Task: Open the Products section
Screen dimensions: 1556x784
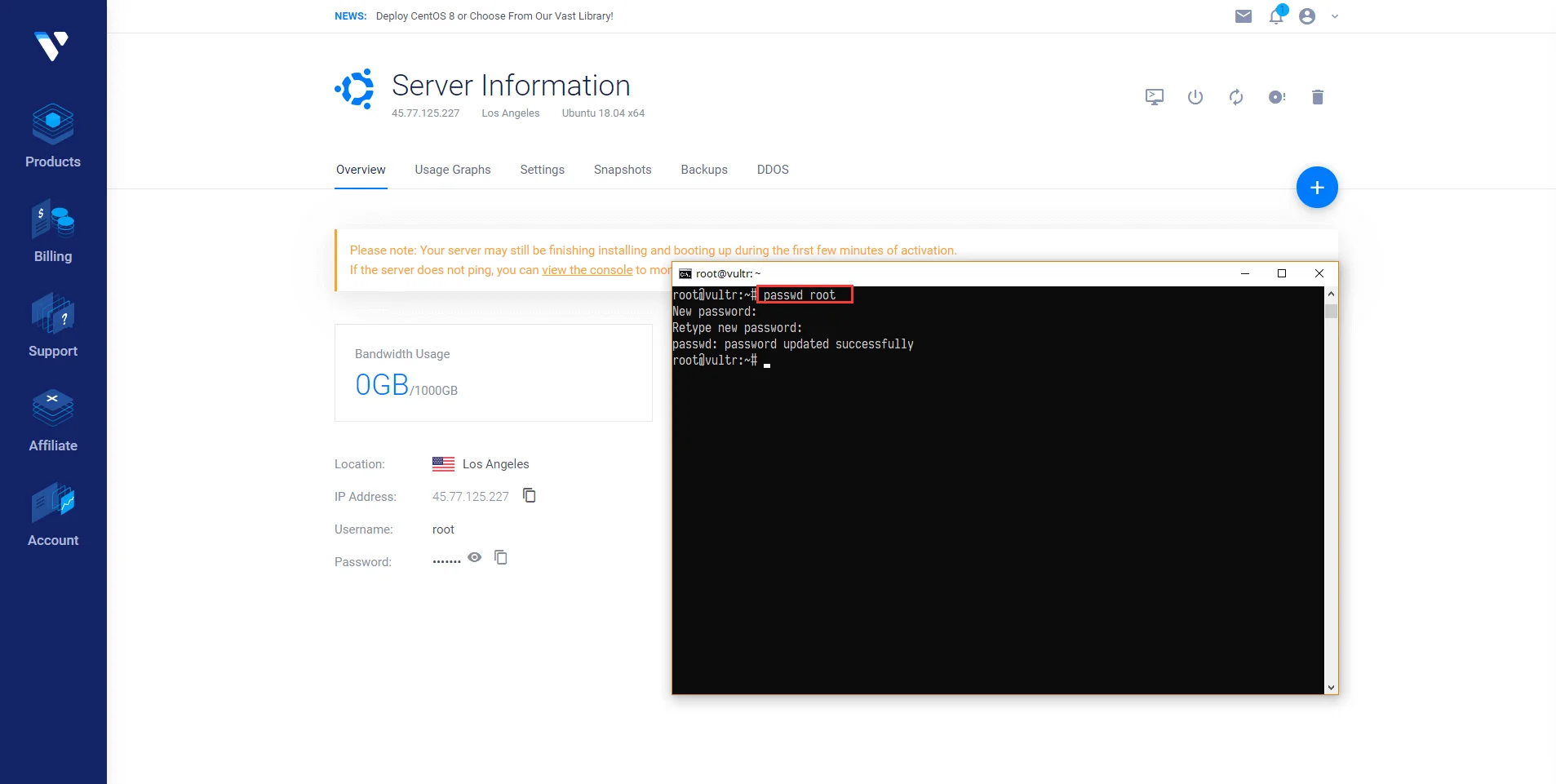Action: (x=53, y=136)
